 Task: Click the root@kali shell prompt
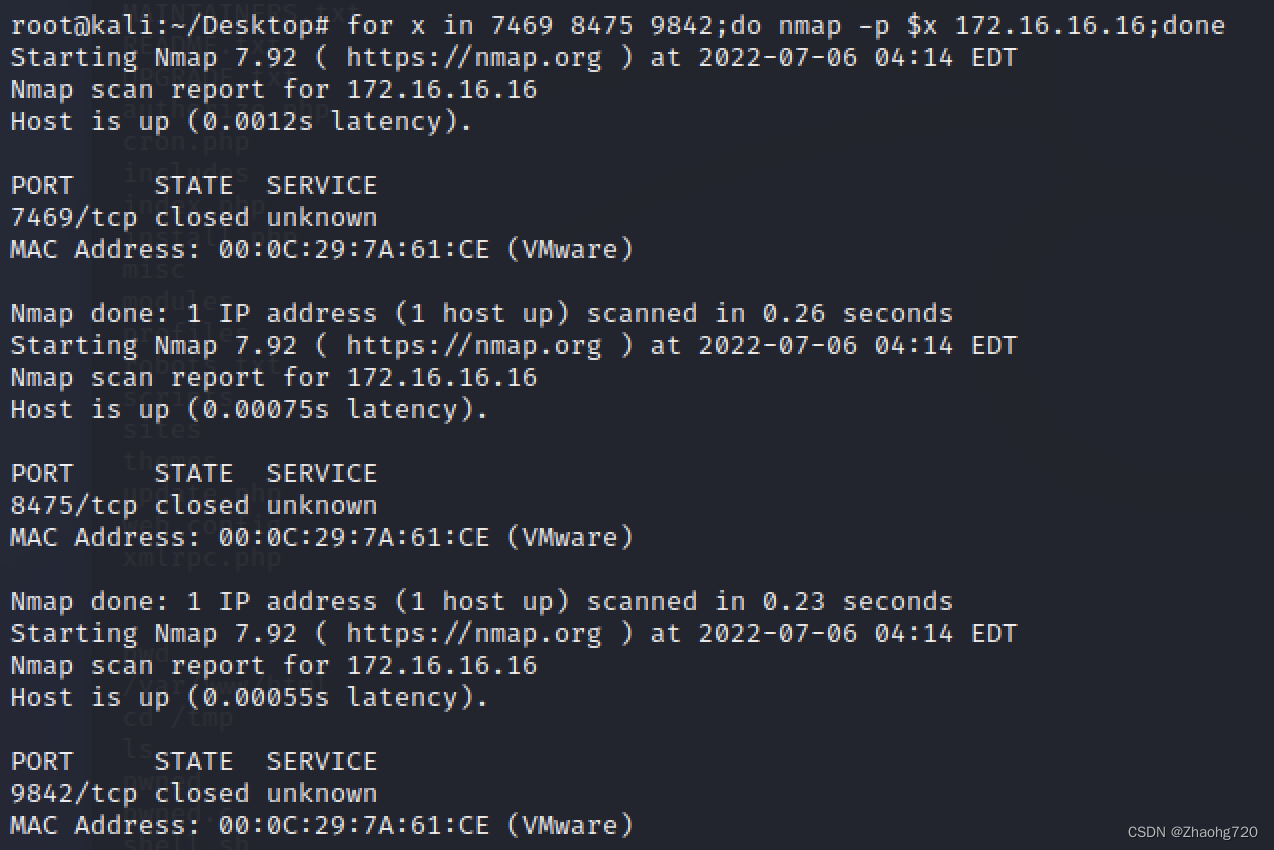point(169,25)
